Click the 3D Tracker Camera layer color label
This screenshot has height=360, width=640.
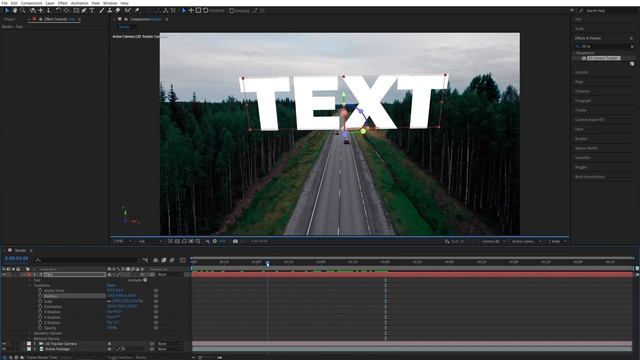tap(29, 344)
